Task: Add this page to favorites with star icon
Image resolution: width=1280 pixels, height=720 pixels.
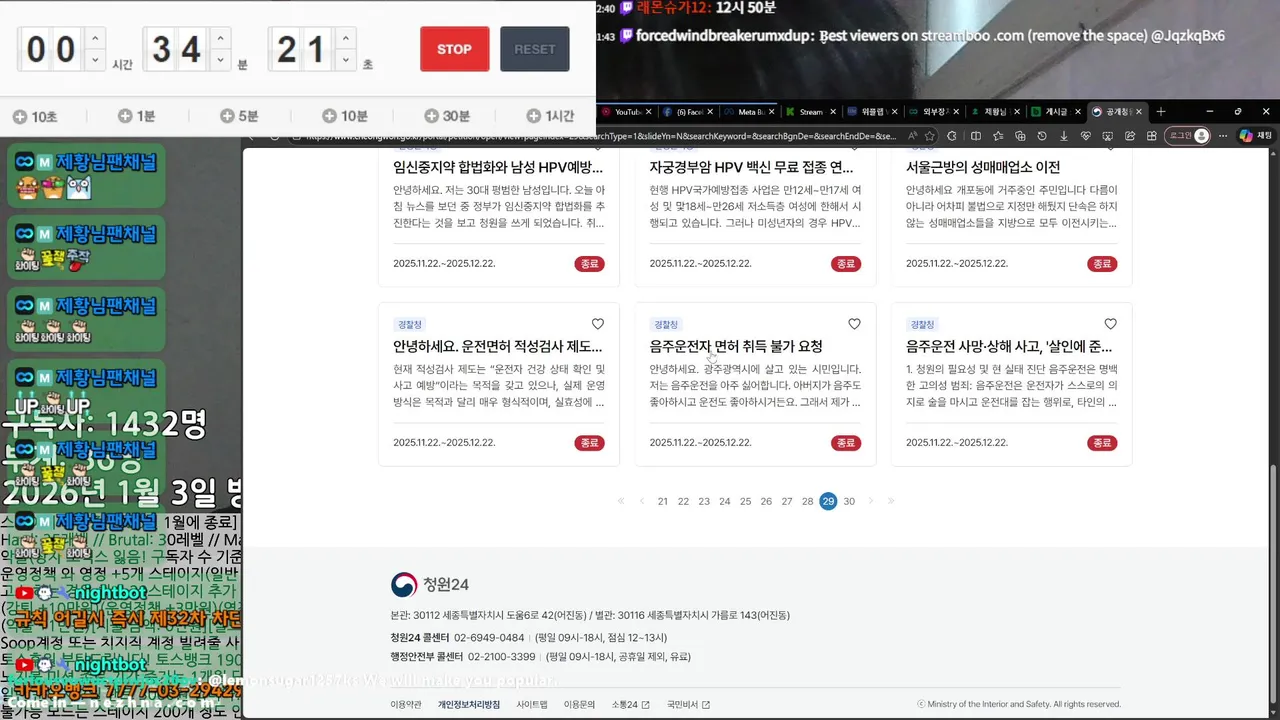Action: [x=929, y=136]
